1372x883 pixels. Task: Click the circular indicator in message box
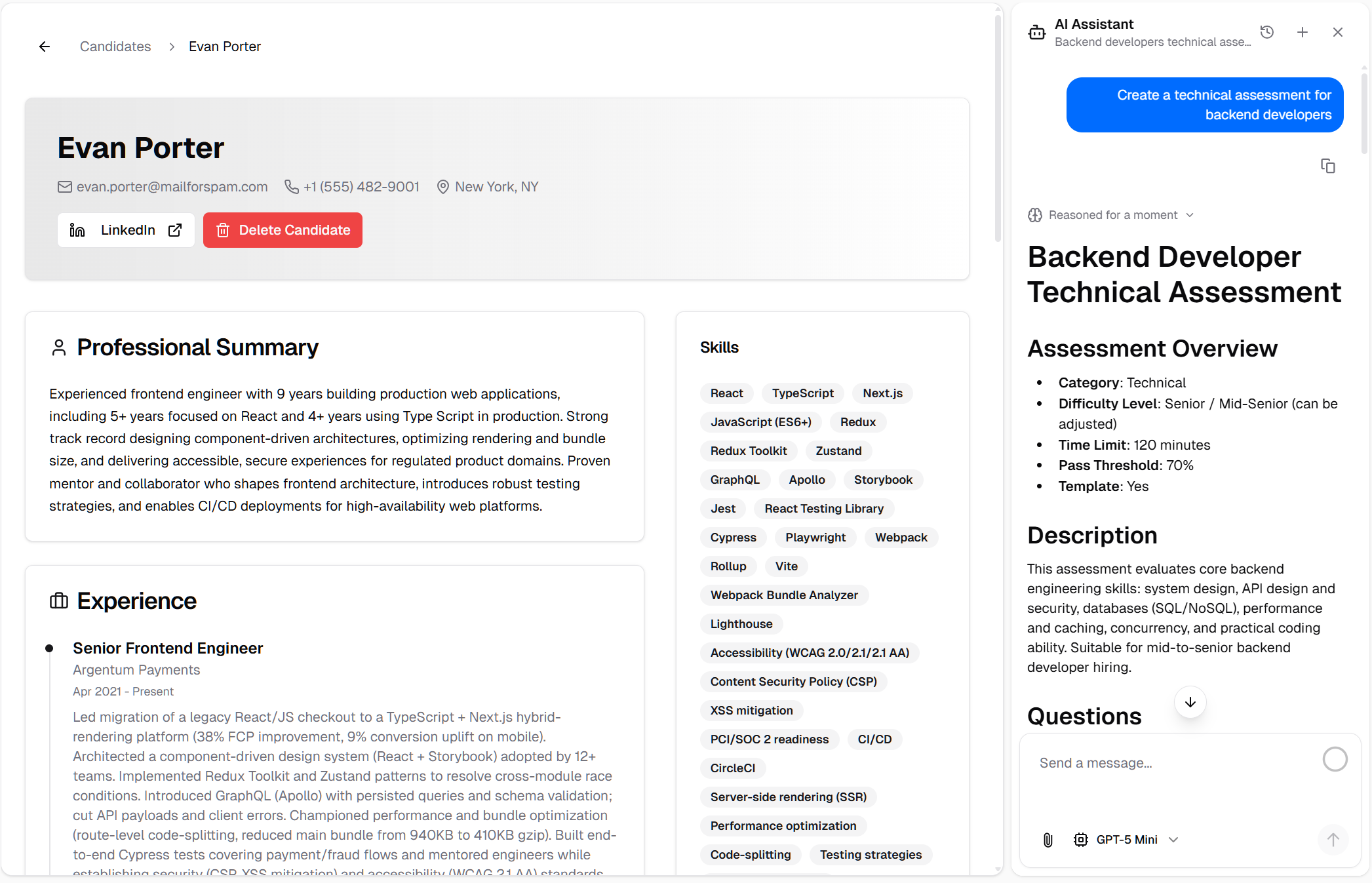1335,759
